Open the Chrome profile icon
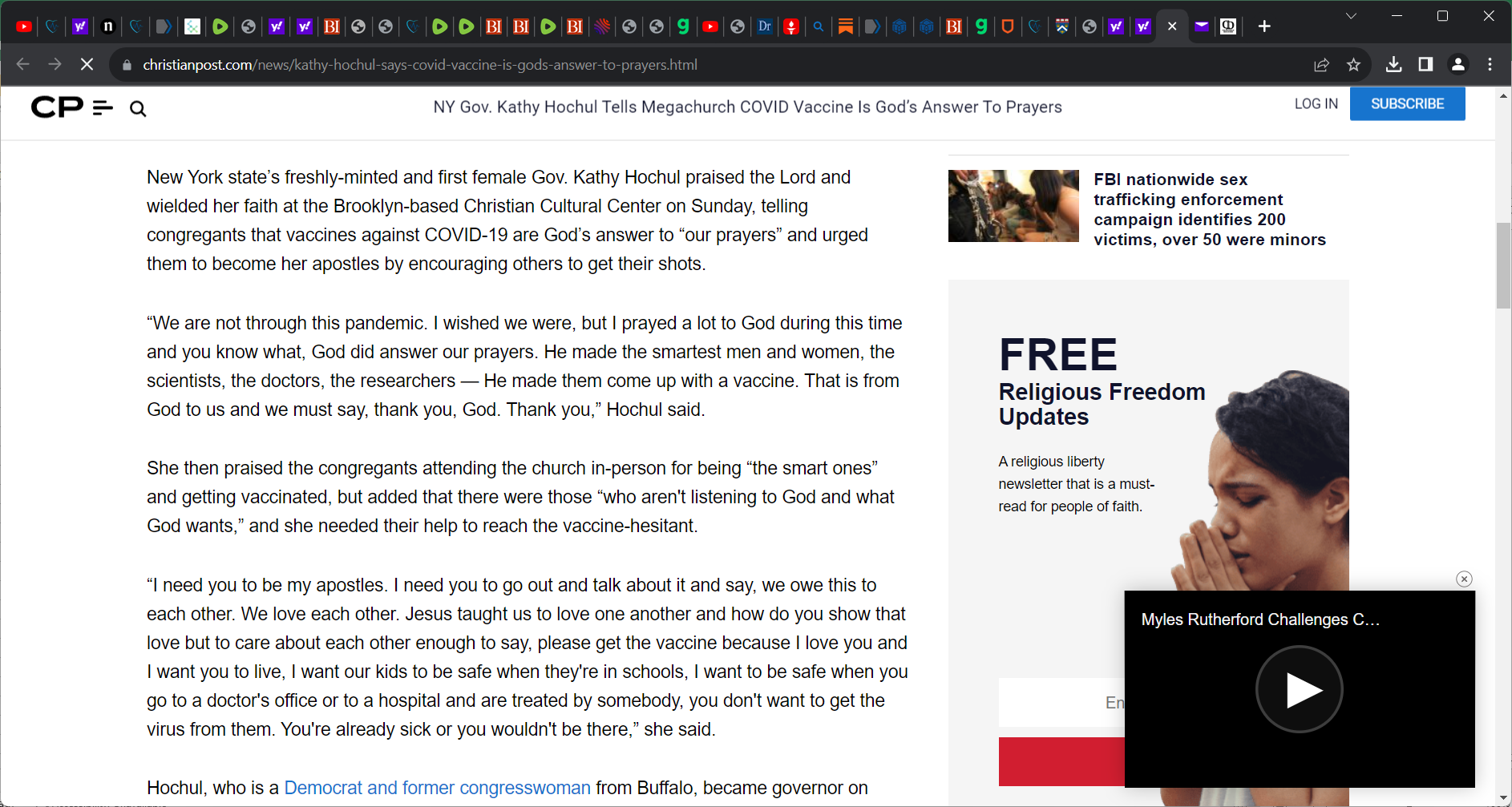Image resolution: width=1512 pixels, height=807 pixels. tap(1458, 65)
